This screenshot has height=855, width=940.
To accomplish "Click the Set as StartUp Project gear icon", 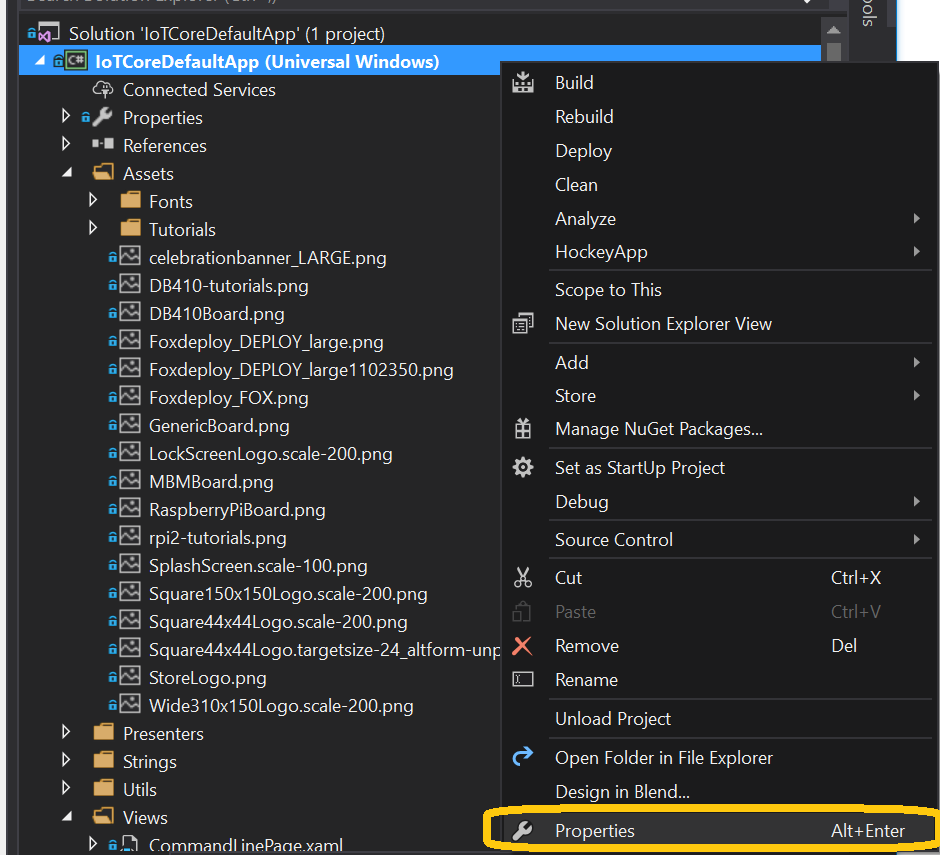I will tap(523, 467).
